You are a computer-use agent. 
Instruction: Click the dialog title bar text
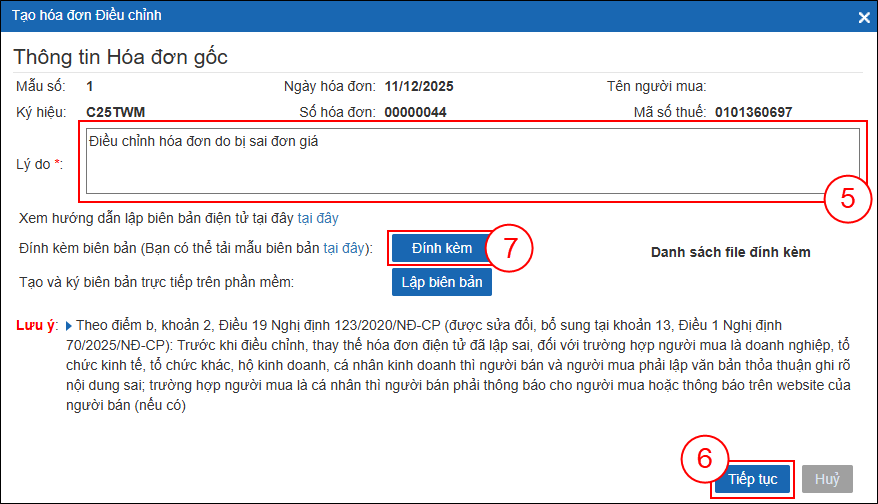coord(87,15)
